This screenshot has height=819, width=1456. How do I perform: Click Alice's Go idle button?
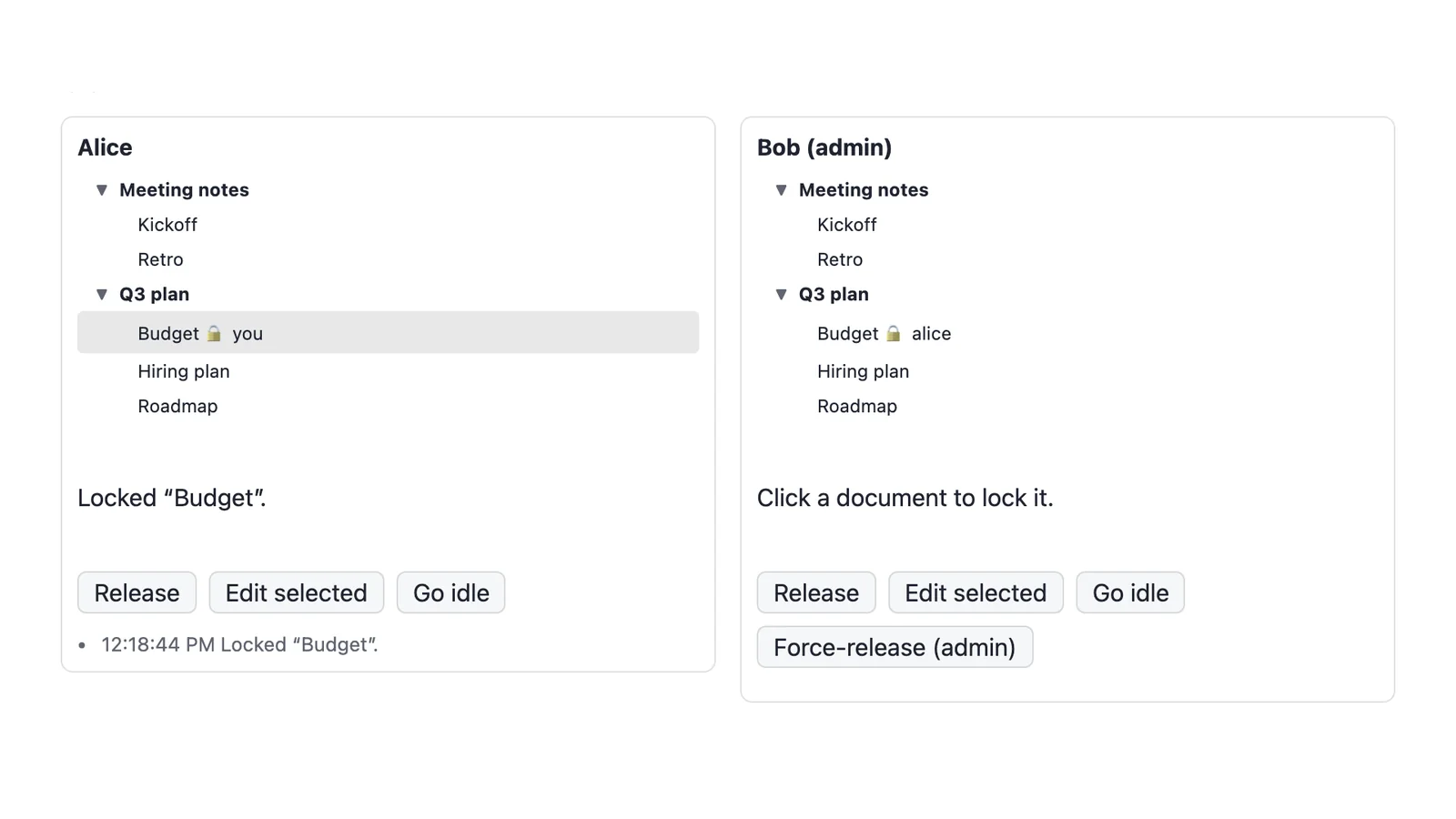tap(451, 592)
